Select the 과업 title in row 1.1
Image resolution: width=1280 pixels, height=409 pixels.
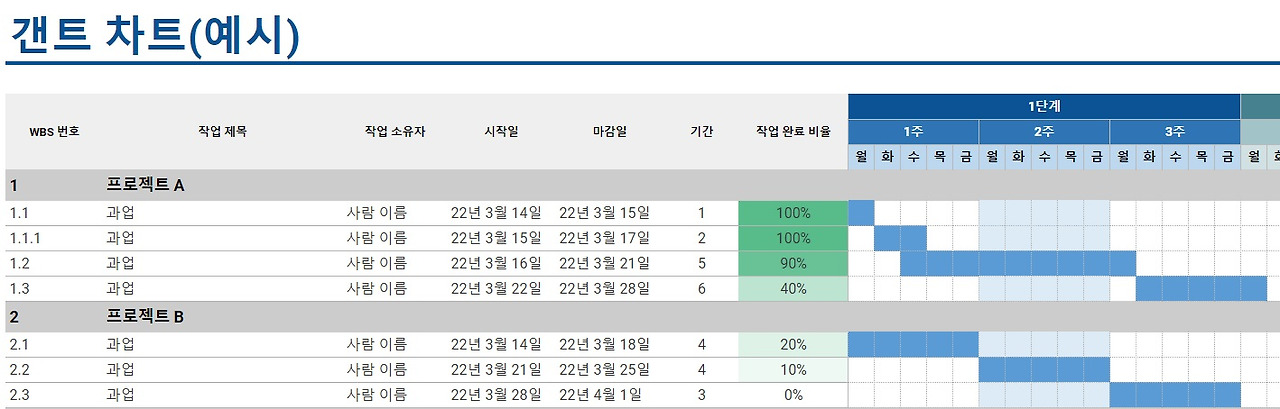coord(120,213)
